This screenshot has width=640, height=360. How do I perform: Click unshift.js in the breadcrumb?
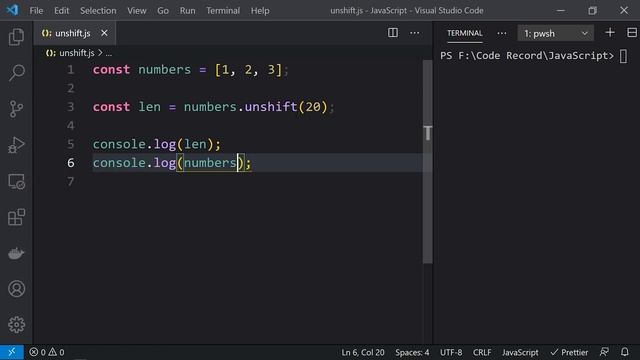pyautogui.click(x=77, y=53)
